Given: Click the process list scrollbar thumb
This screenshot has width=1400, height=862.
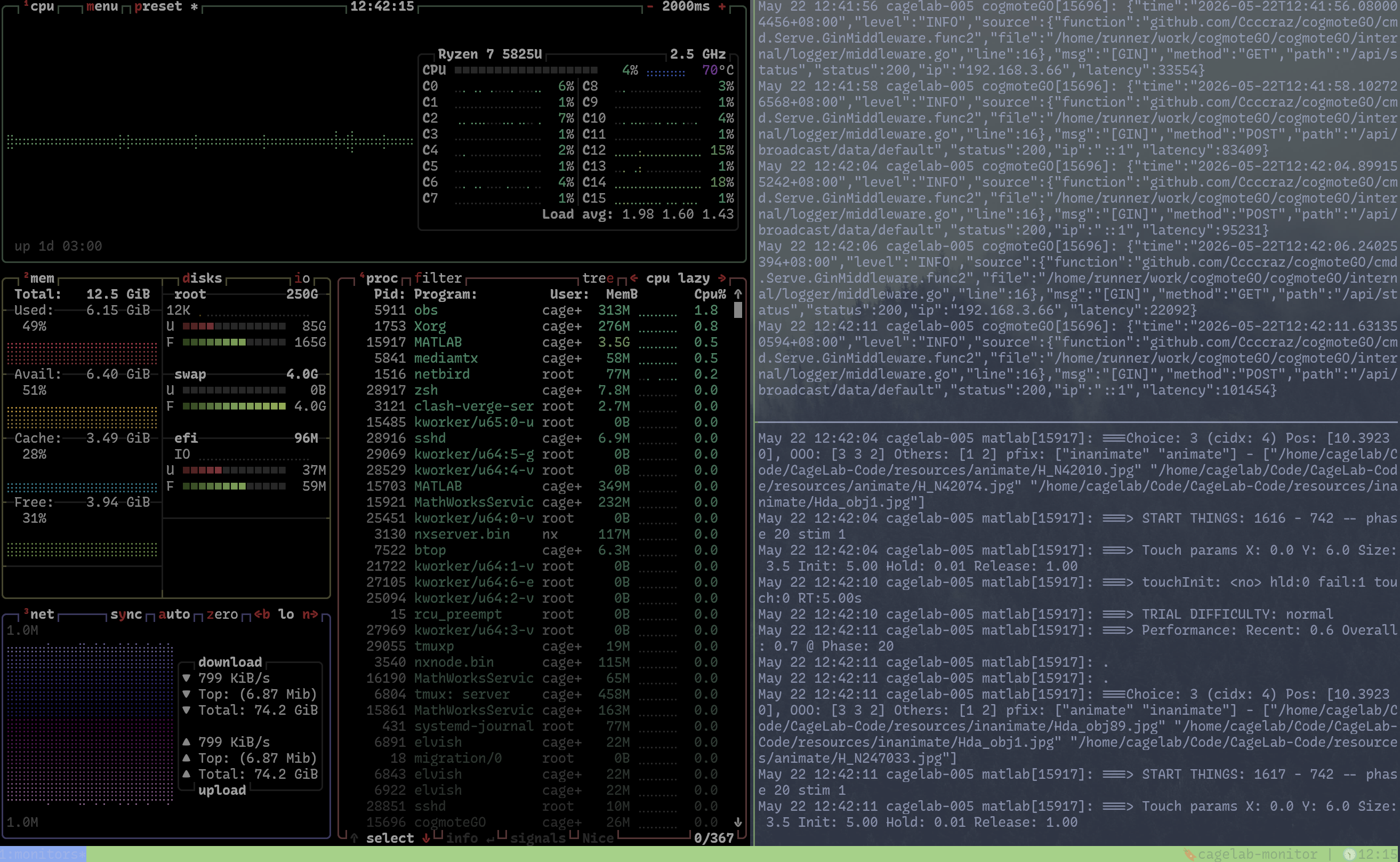Looking at the screenshot, I should click(738, 310).
